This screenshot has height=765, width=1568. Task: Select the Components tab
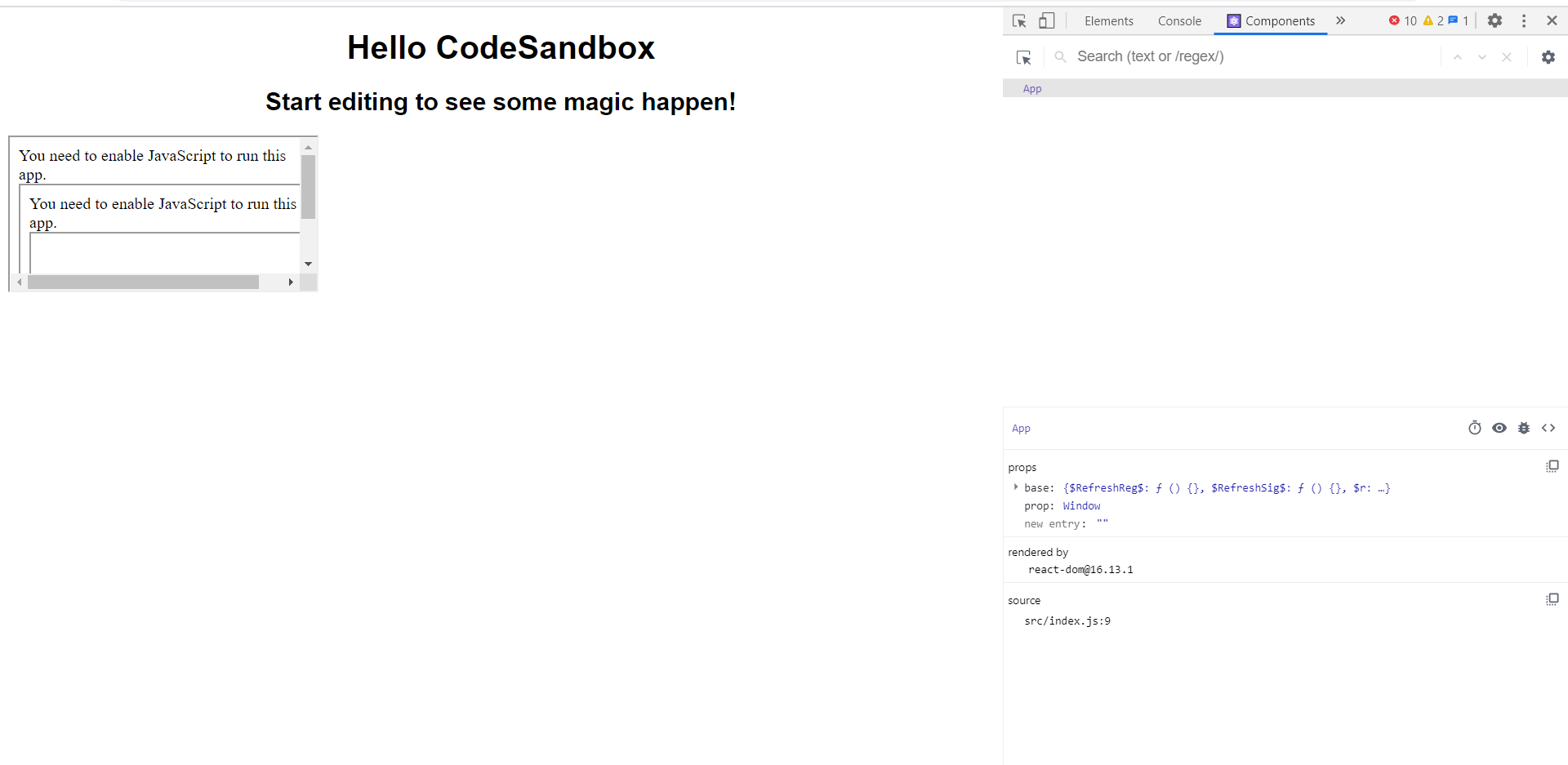[x=1271, y=21]
